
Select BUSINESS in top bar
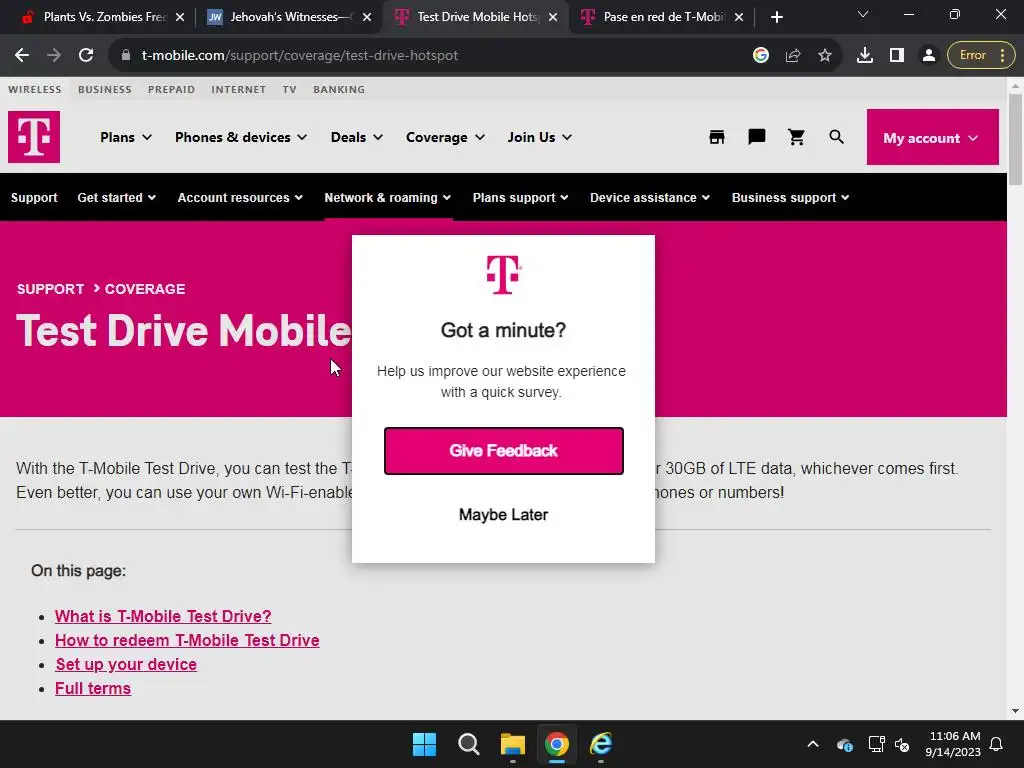point(104,89)
